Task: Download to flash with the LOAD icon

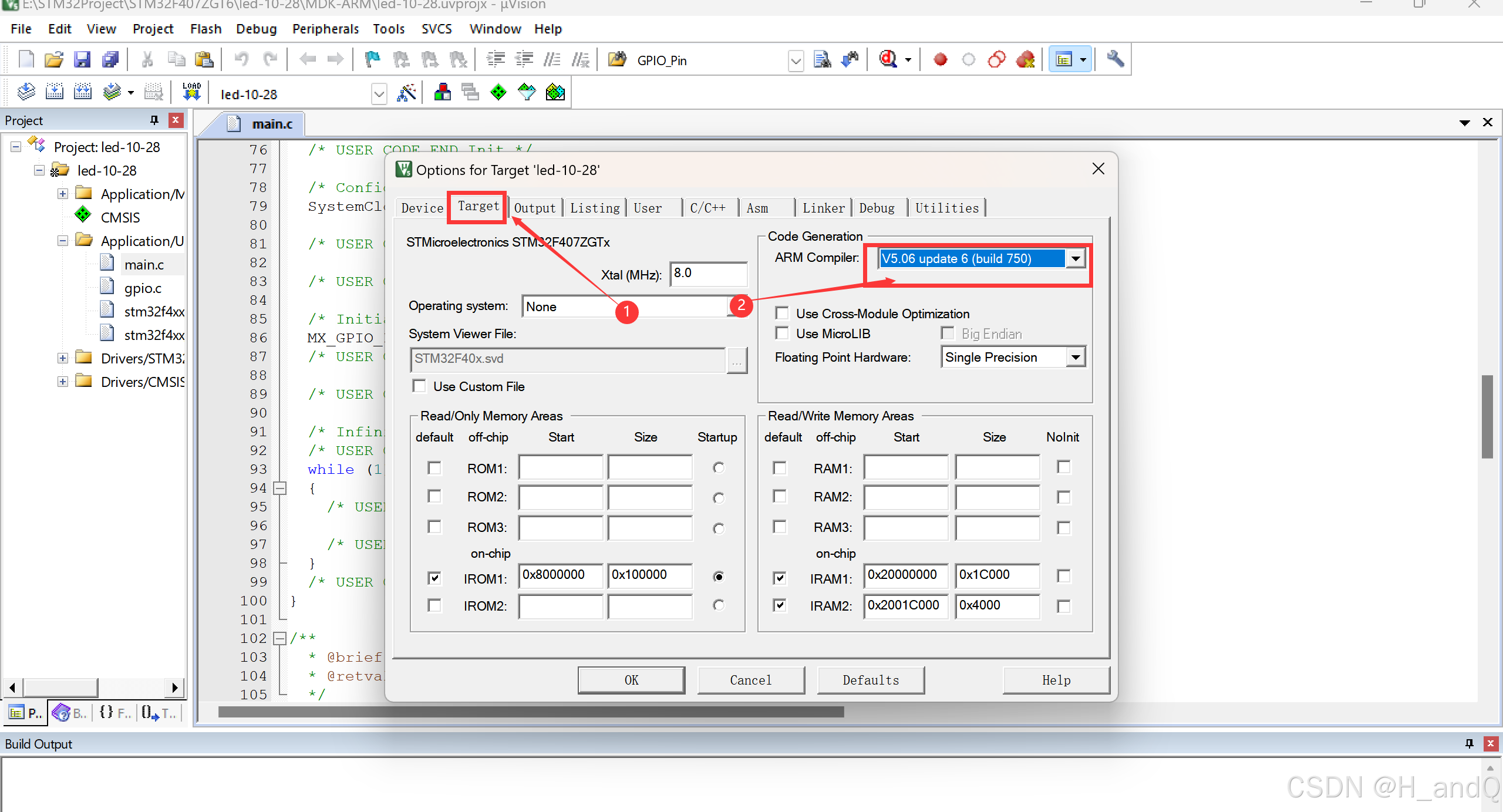Action: tap(191, 92)
